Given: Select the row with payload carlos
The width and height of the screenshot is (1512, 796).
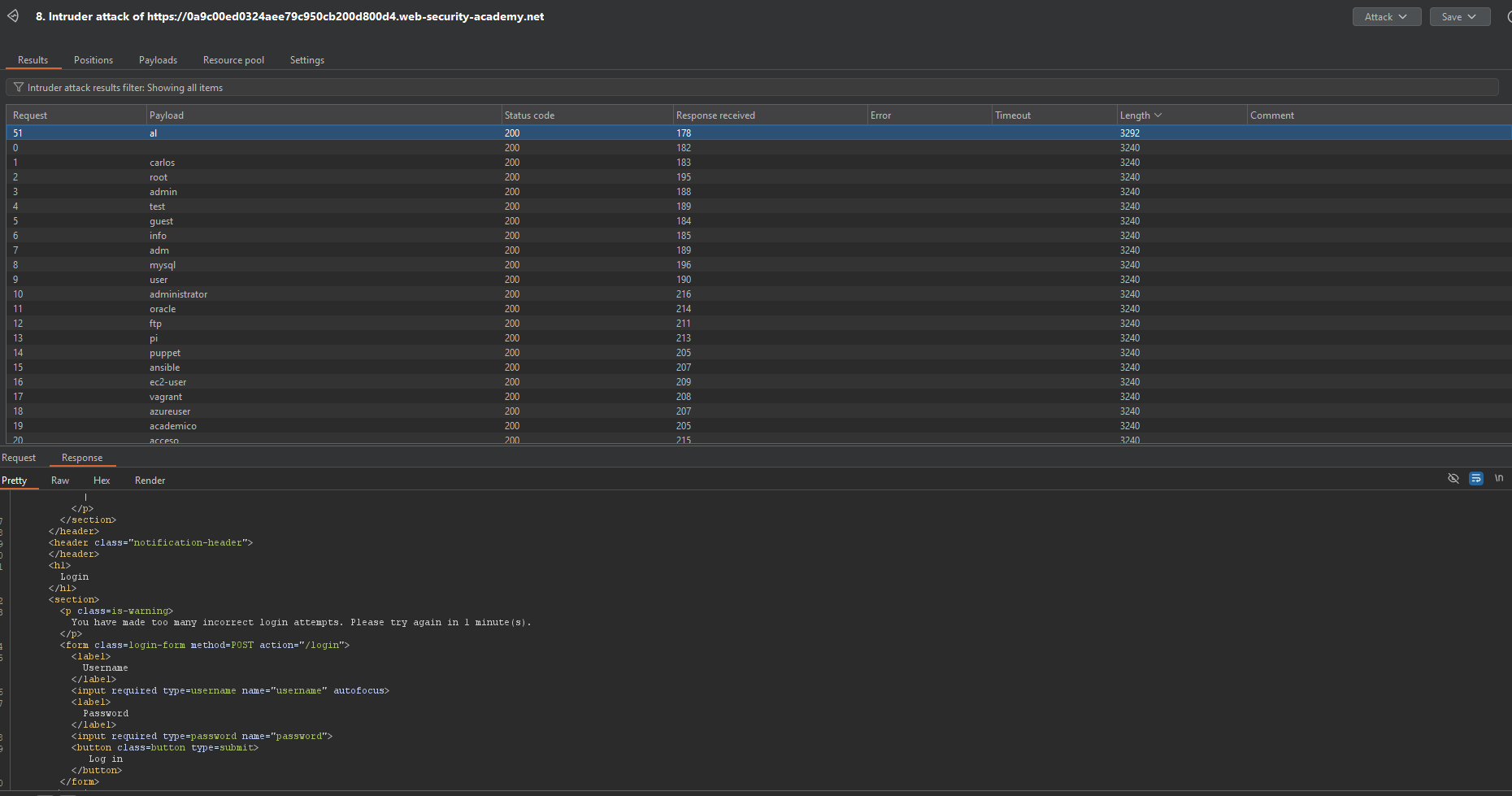Looking at the screenshot, I should pos(163,163).
